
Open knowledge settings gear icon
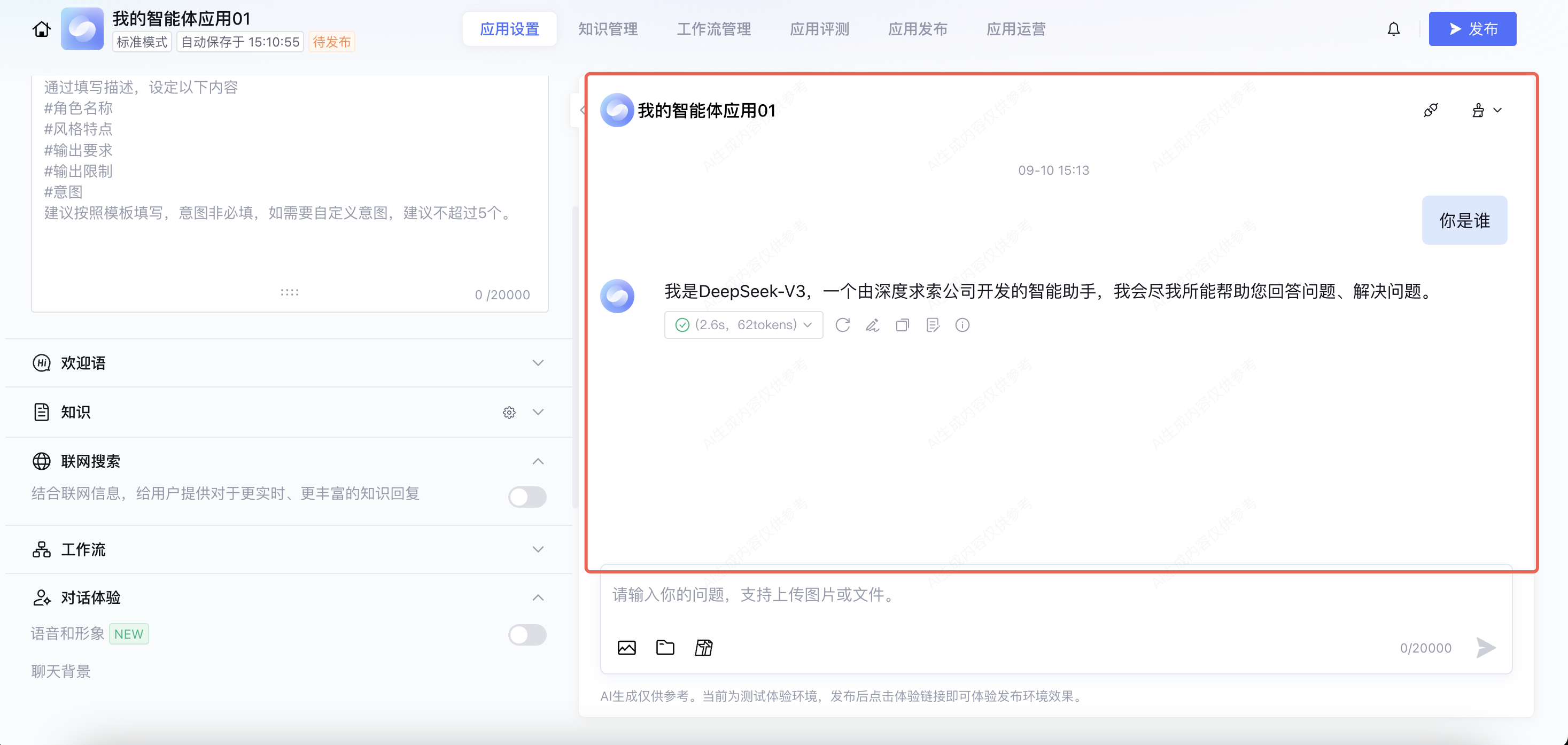pos(509,413)
